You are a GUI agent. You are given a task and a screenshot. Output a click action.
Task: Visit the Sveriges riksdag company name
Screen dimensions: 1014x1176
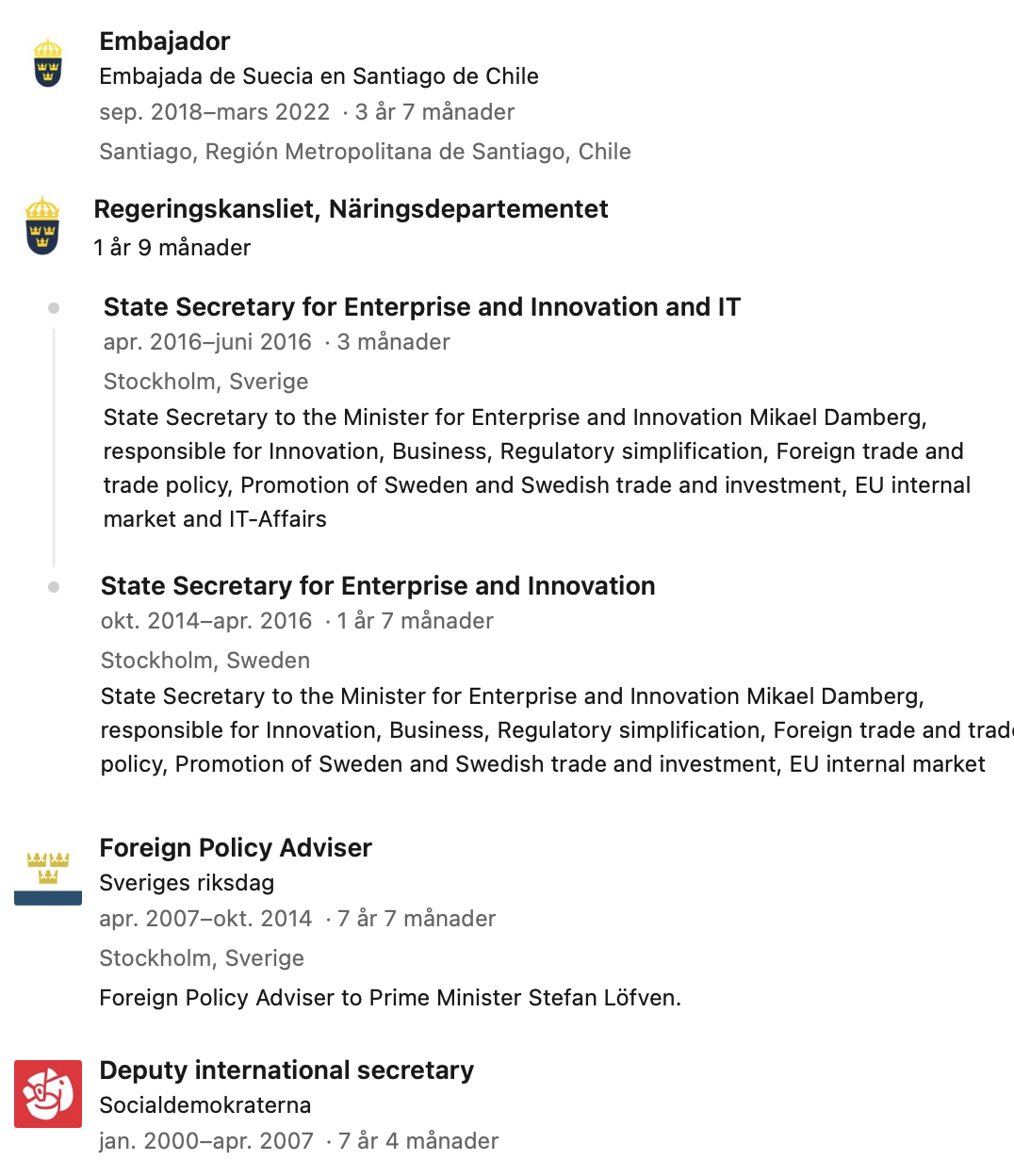pyautogui.click(x=187, y=883)
